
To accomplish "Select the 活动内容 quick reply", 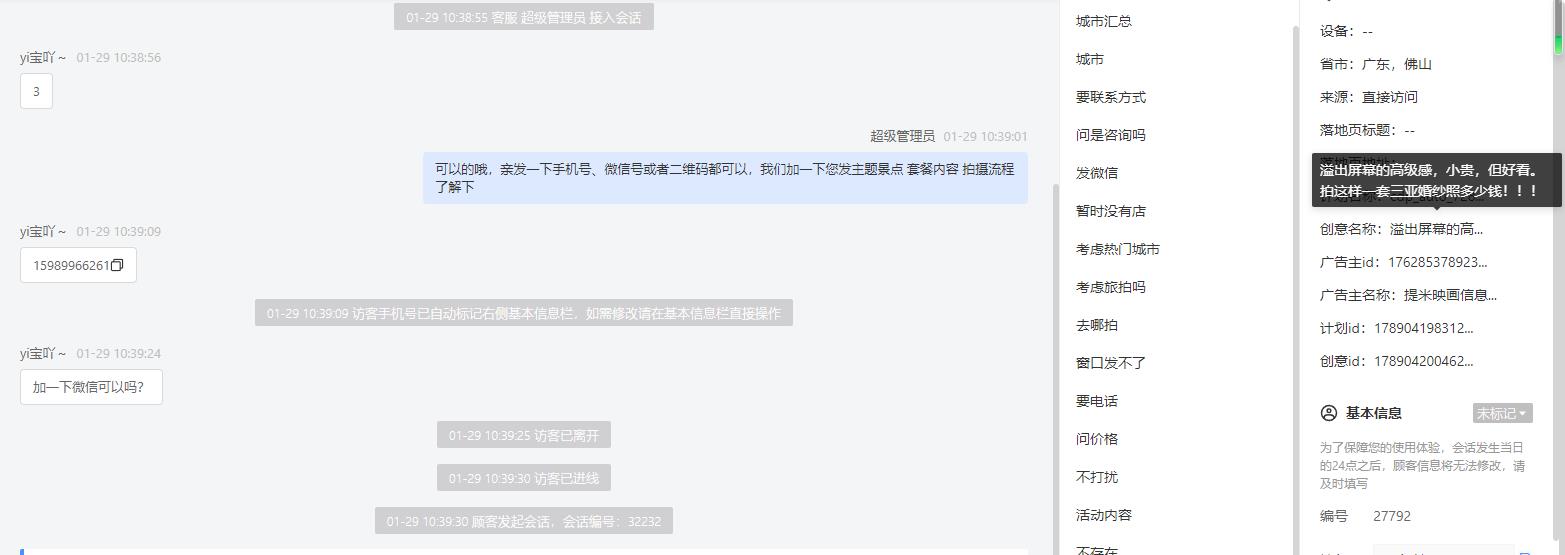I will coord(1104,515).
